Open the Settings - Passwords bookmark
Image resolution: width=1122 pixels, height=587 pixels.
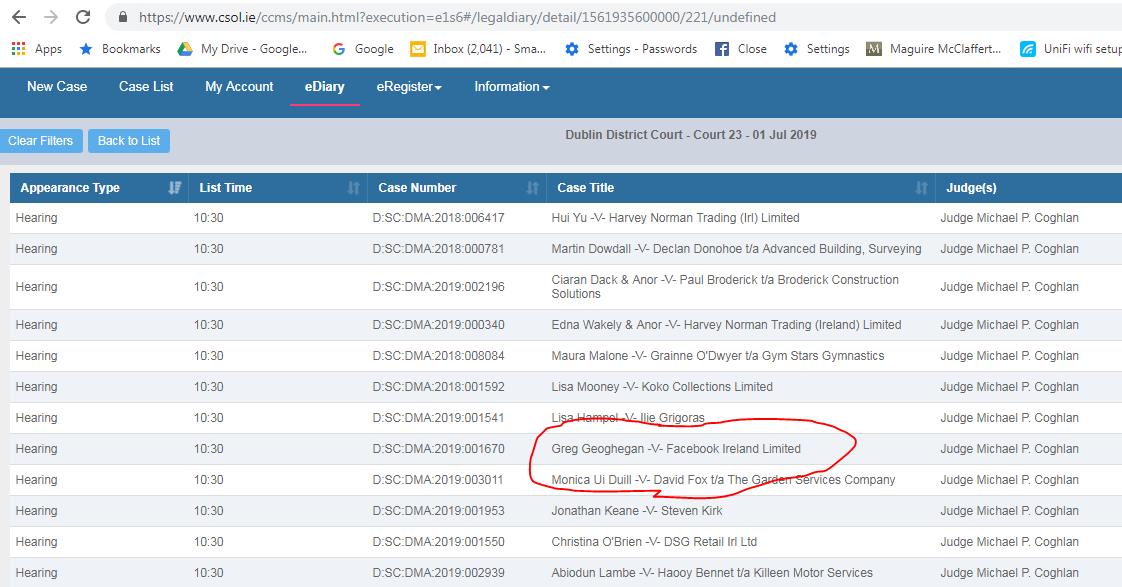pyautogui.click(x=631, y=49)
